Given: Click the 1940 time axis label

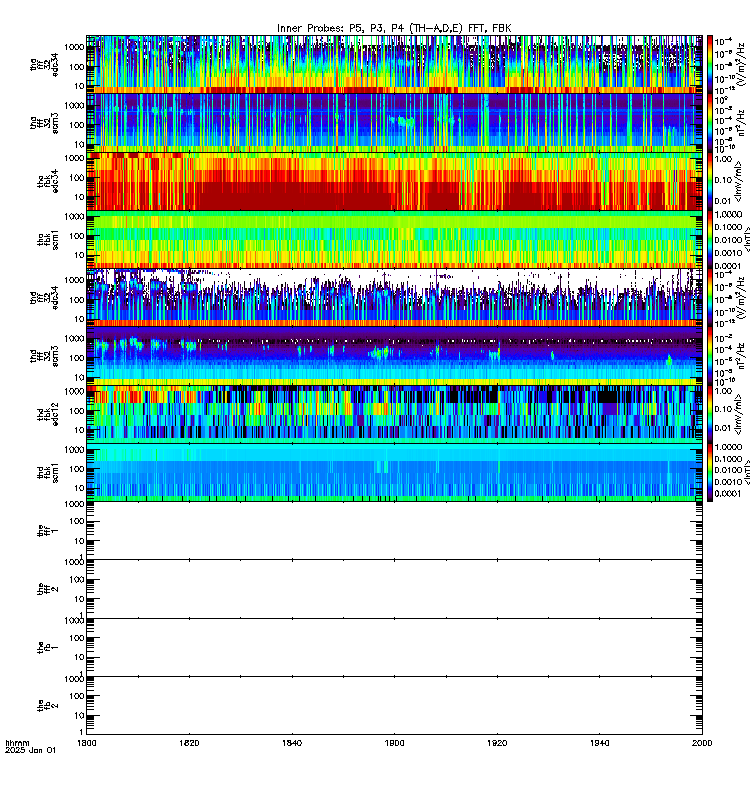Looking at the screenshot, I should pos(599,743).
